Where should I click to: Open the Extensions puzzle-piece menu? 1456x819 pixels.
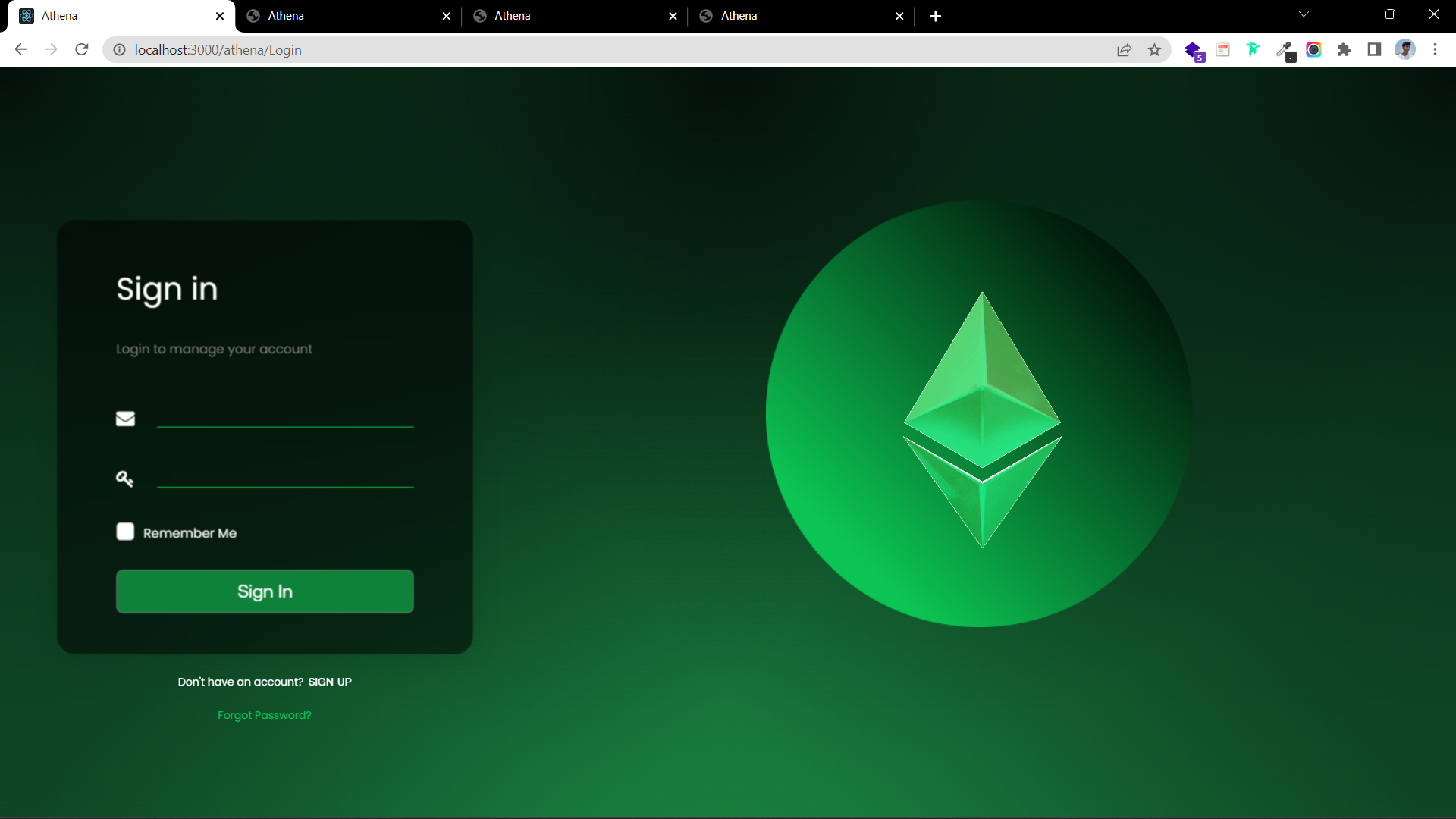pos(1345,49)
